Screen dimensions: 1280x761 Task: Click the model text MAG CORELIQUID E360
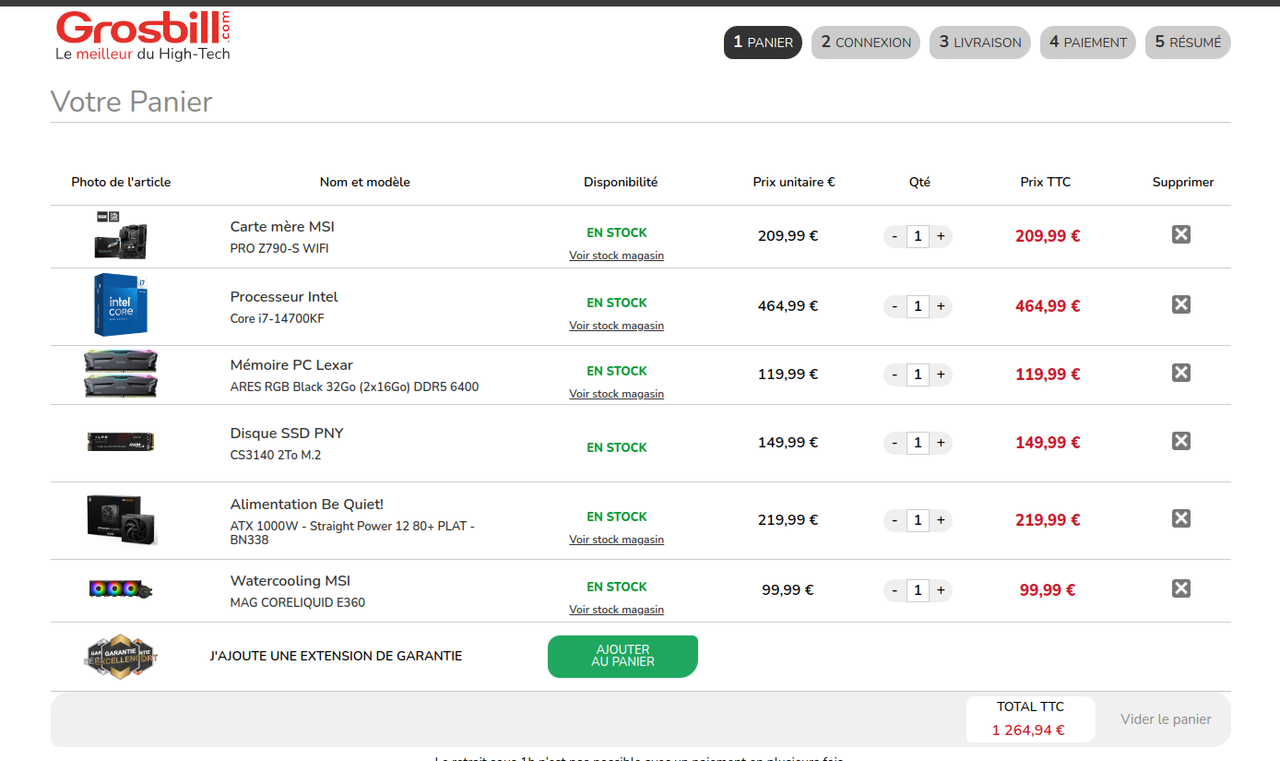pos(297,603)
